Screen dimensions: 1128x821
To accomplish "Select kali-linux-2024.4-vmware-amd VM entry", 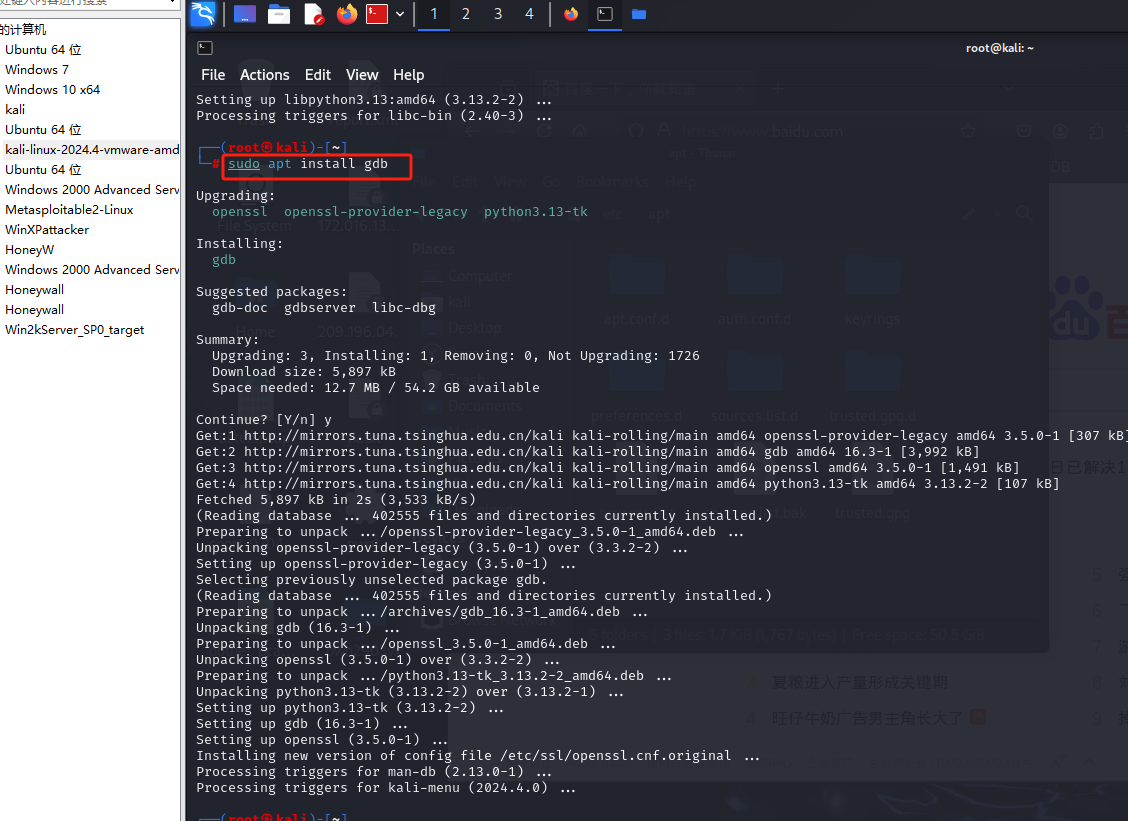I will coord(90,150).
